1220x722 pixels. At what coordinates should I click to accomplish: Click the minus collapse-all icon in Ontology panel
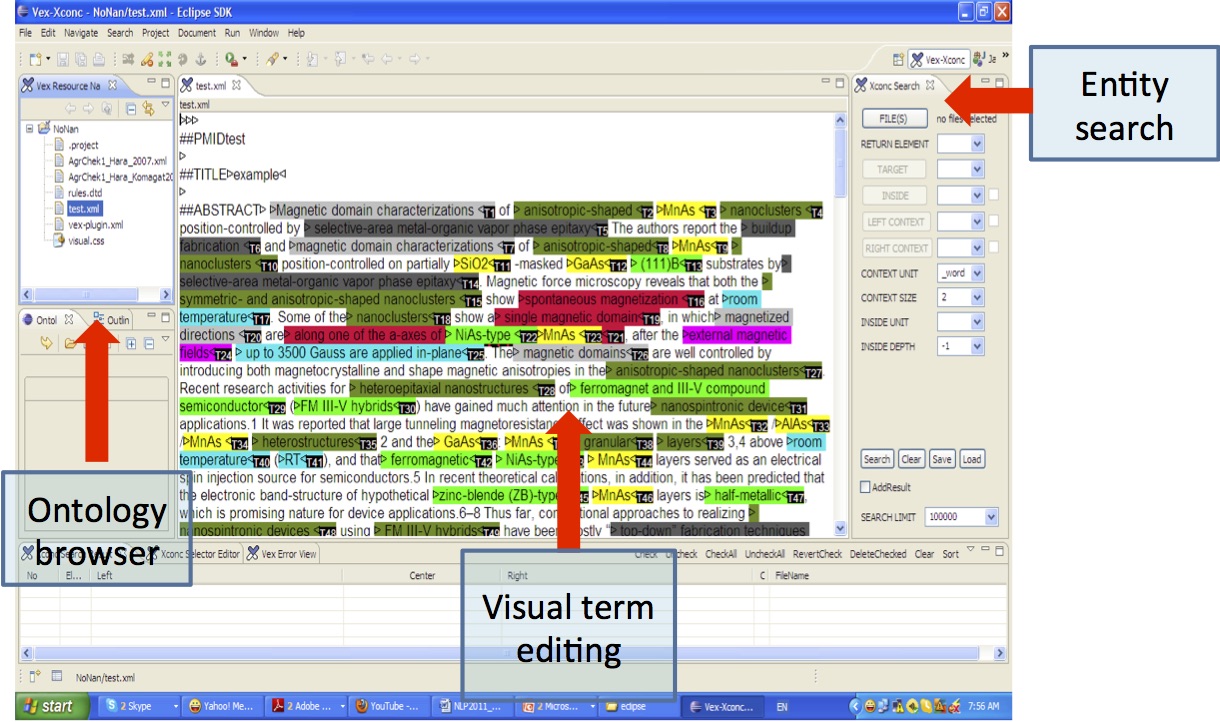point(147,344)
